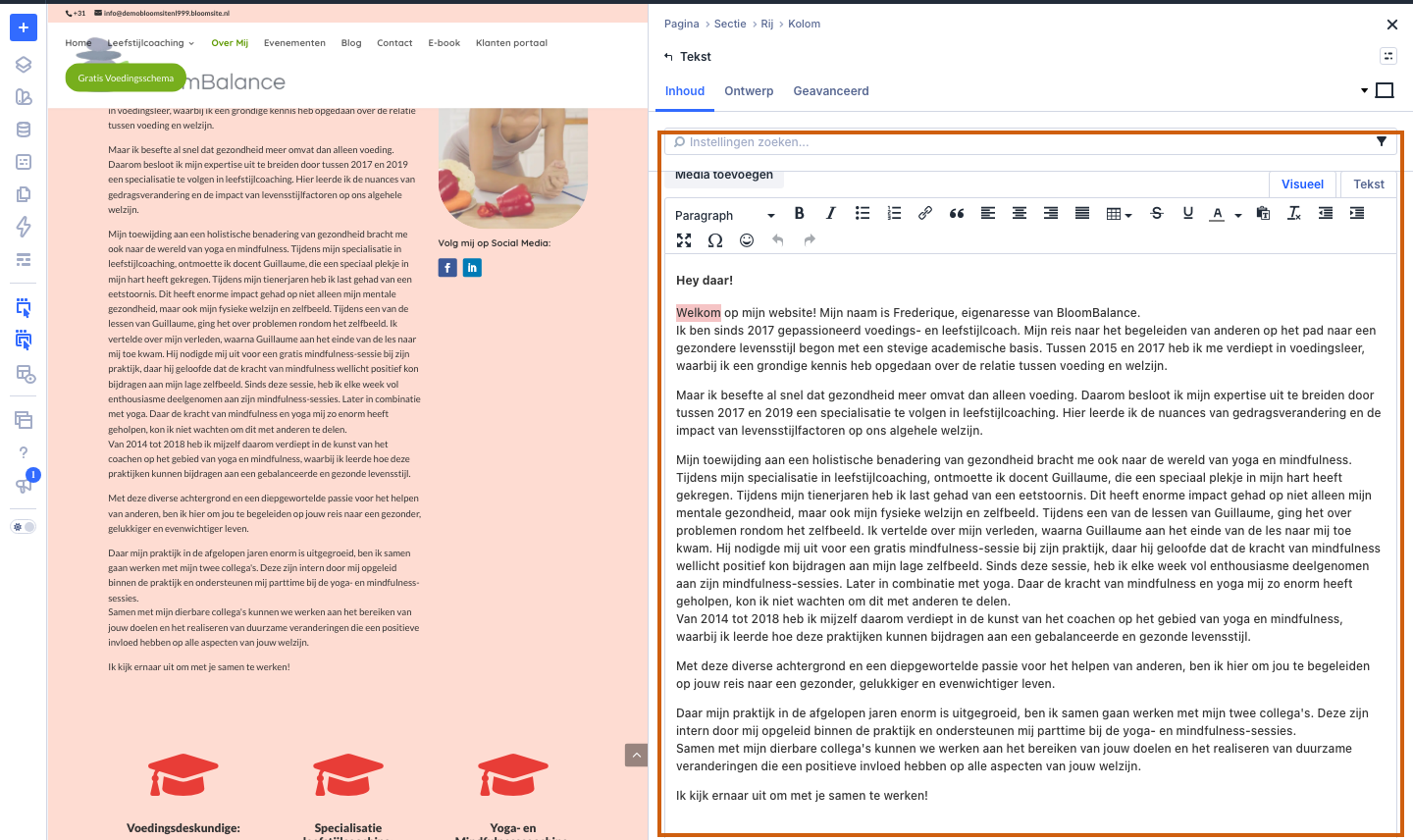Click the layout preview eye icon
The image size is (1413, 840).
tap(25, 374)
